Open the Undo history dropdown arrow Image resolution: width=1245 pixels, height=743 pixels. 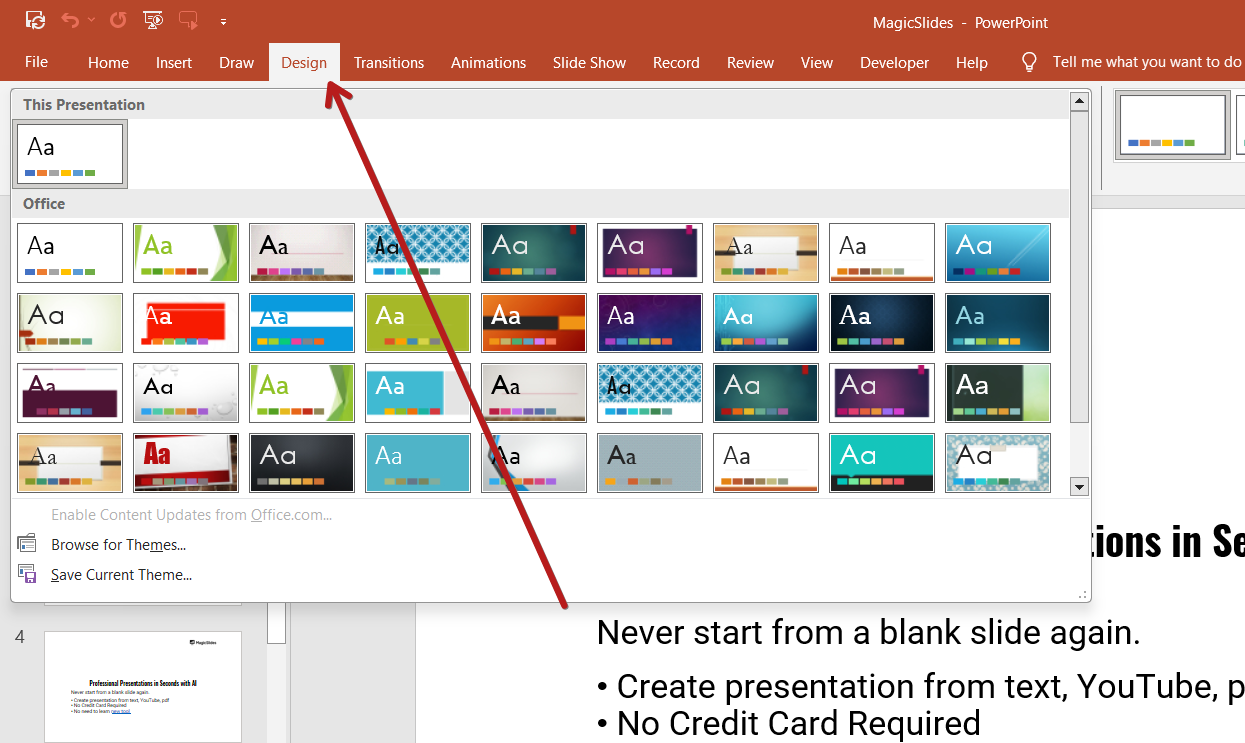point(92,19)
